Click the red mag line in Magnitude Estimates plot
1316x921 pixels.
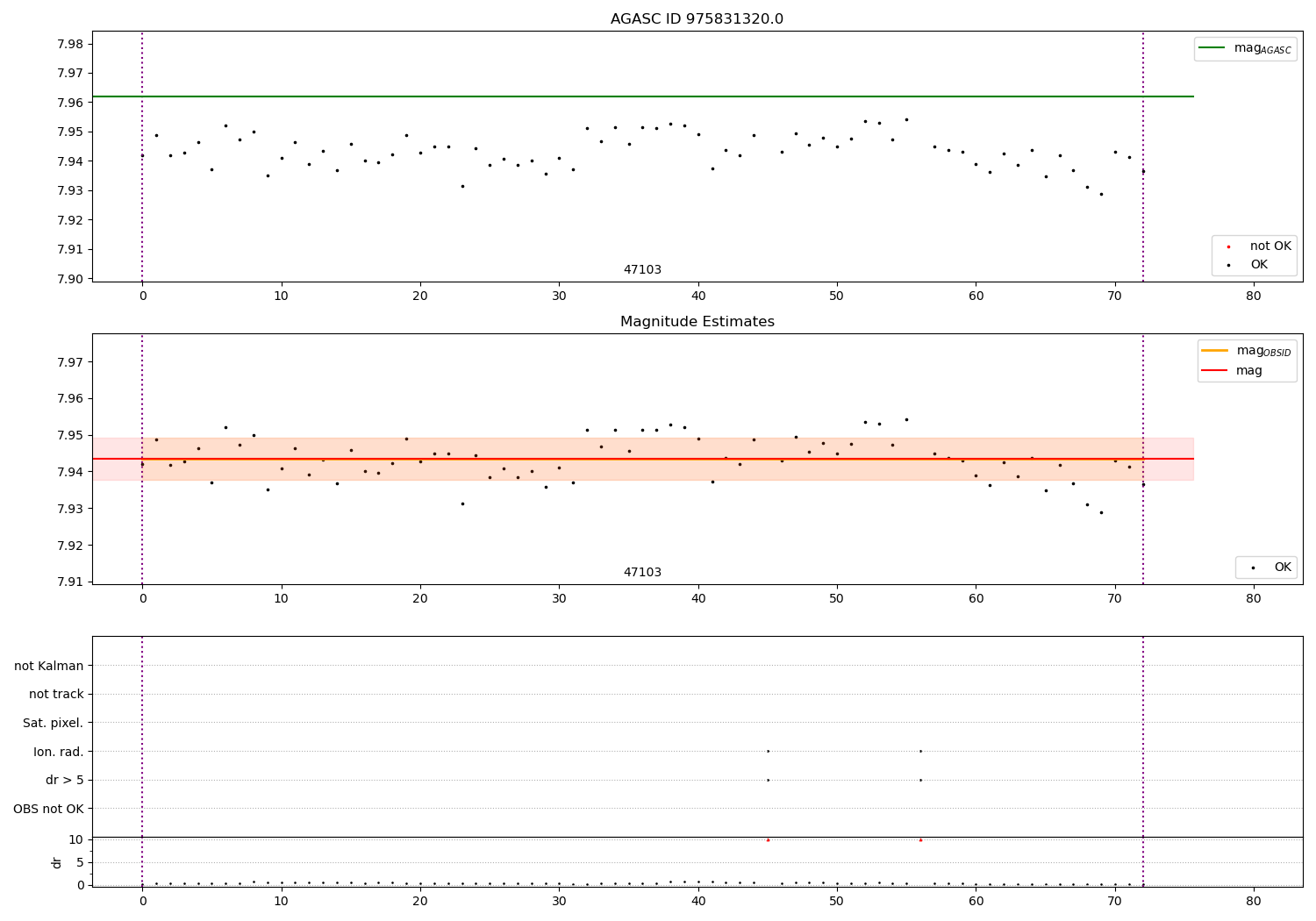point(642,459)
